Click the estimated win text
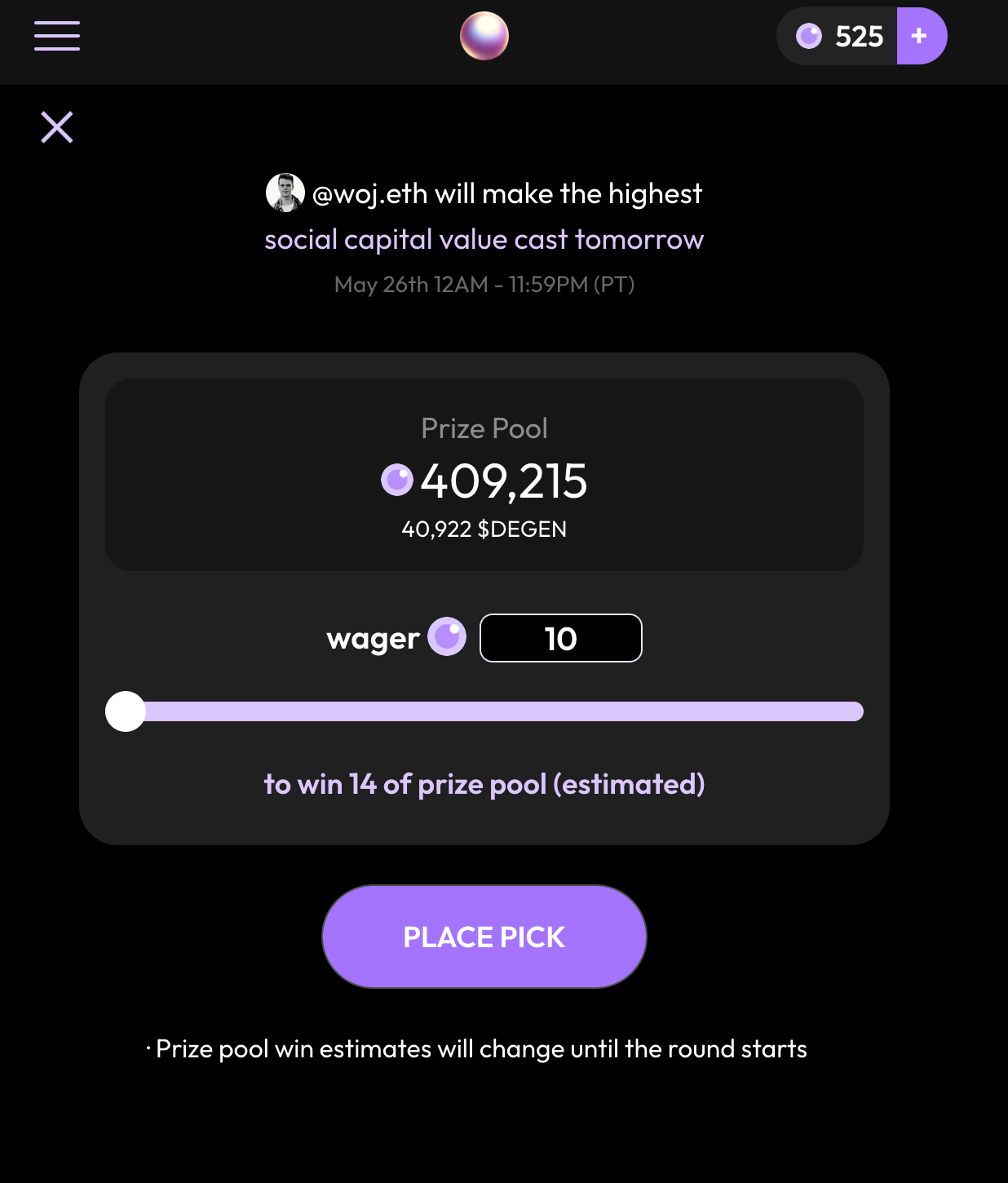1008x1183 pixels. tap(484, 784)
